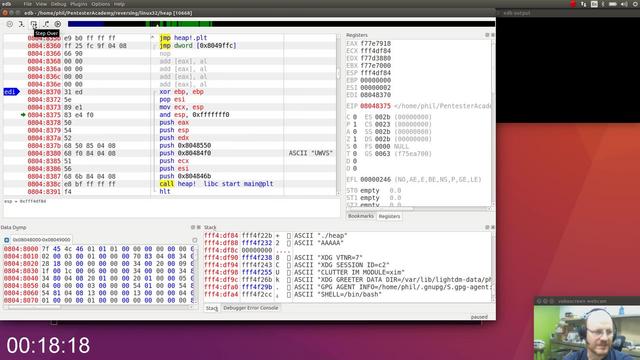Screen dimensions: 640x360
Task: Close the edb main window
Action: click(x=5, y=13)
